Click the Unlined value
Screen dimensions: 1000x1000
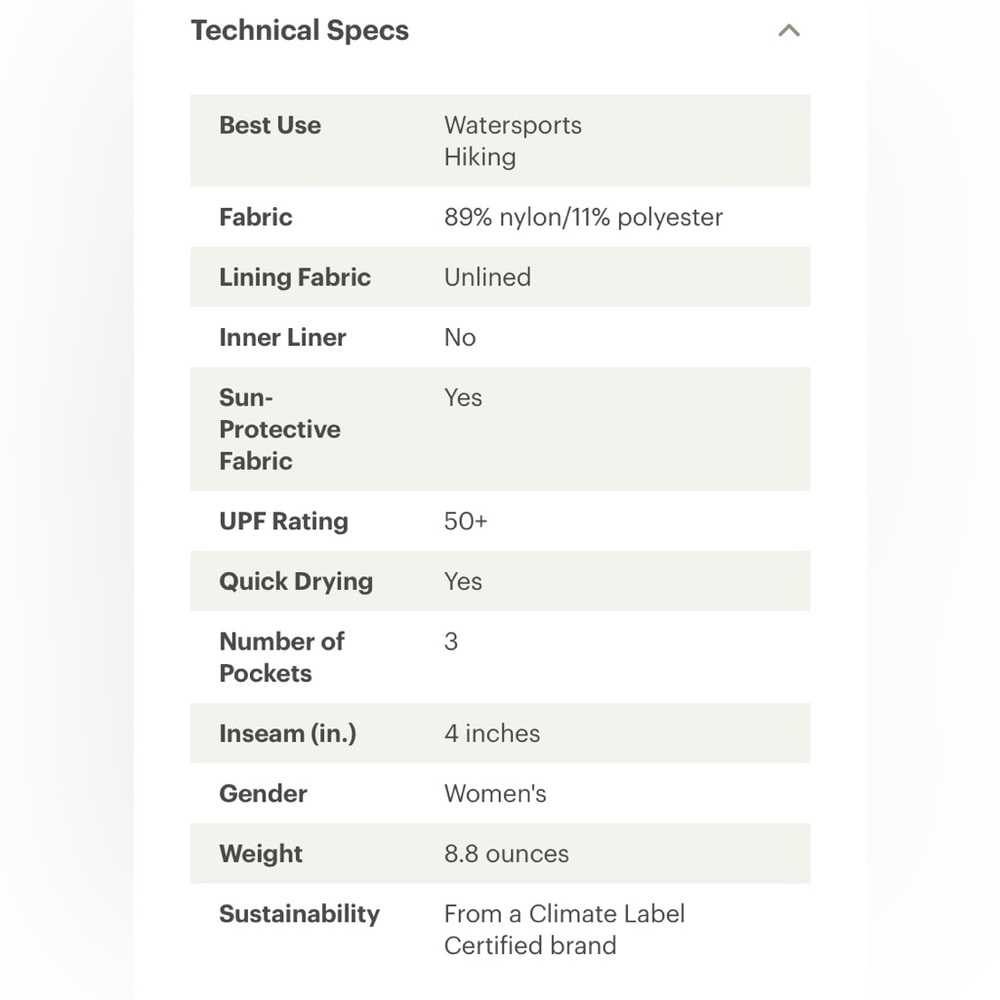click(x=487, y=277)
